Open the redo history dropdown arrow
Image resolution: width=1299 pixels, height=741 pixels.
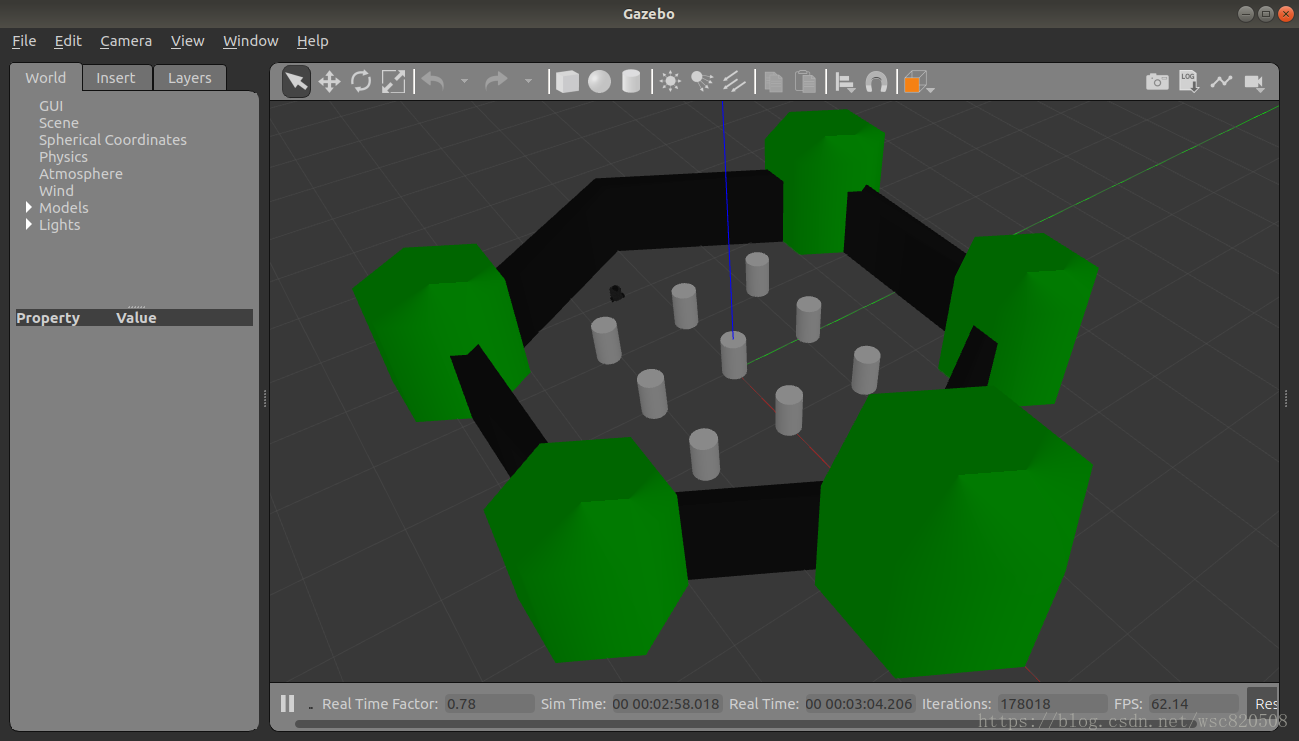(528, 82)
